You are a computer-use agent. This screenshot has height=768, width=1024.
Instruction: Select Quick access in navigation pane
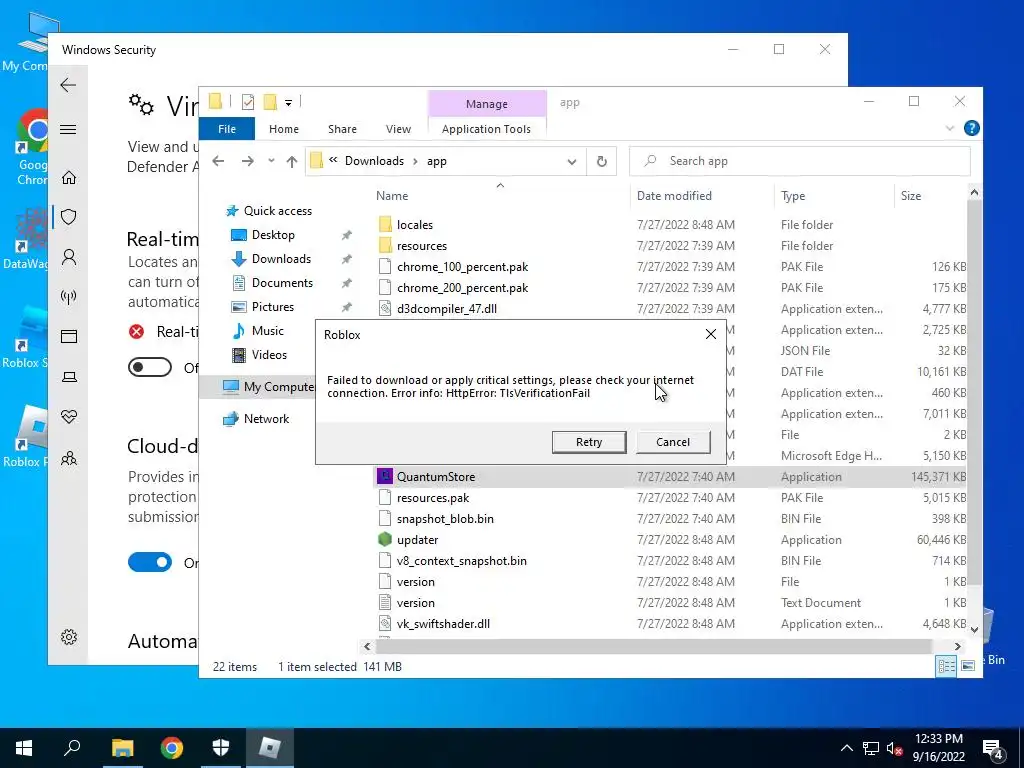[278, 211]
